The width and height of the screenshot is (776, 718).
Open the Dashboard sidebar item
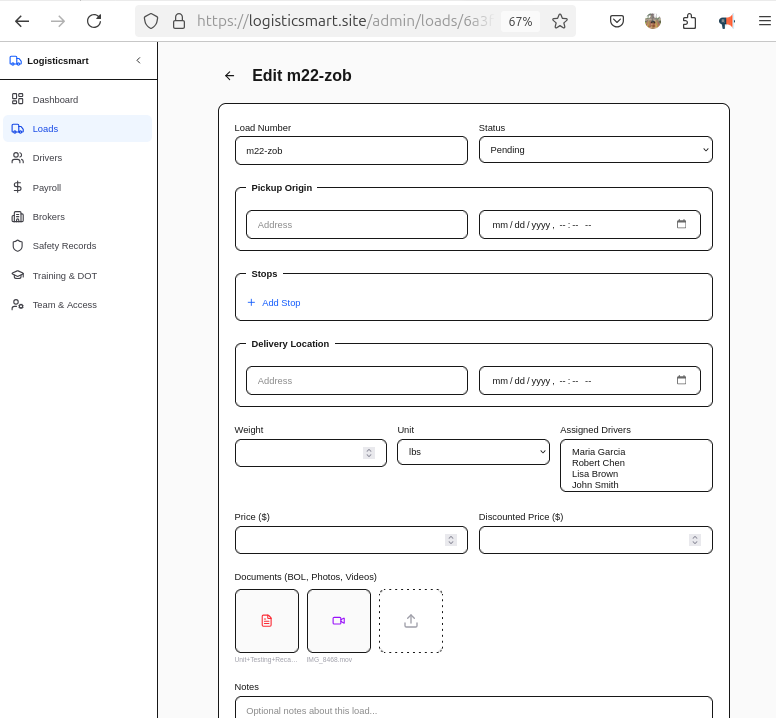point(77,99)
